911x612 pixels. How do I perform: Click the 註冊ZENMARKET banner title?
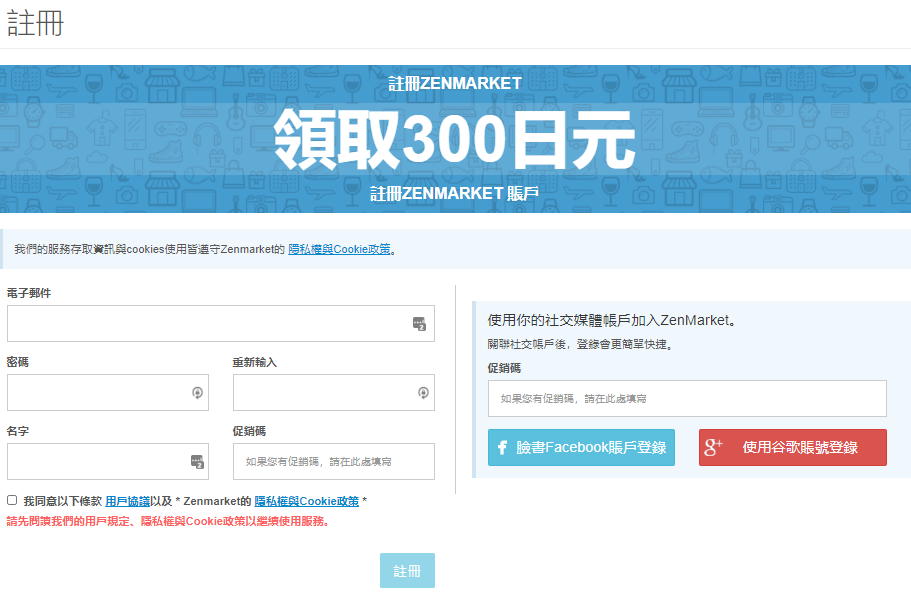[x=455, y=84]
